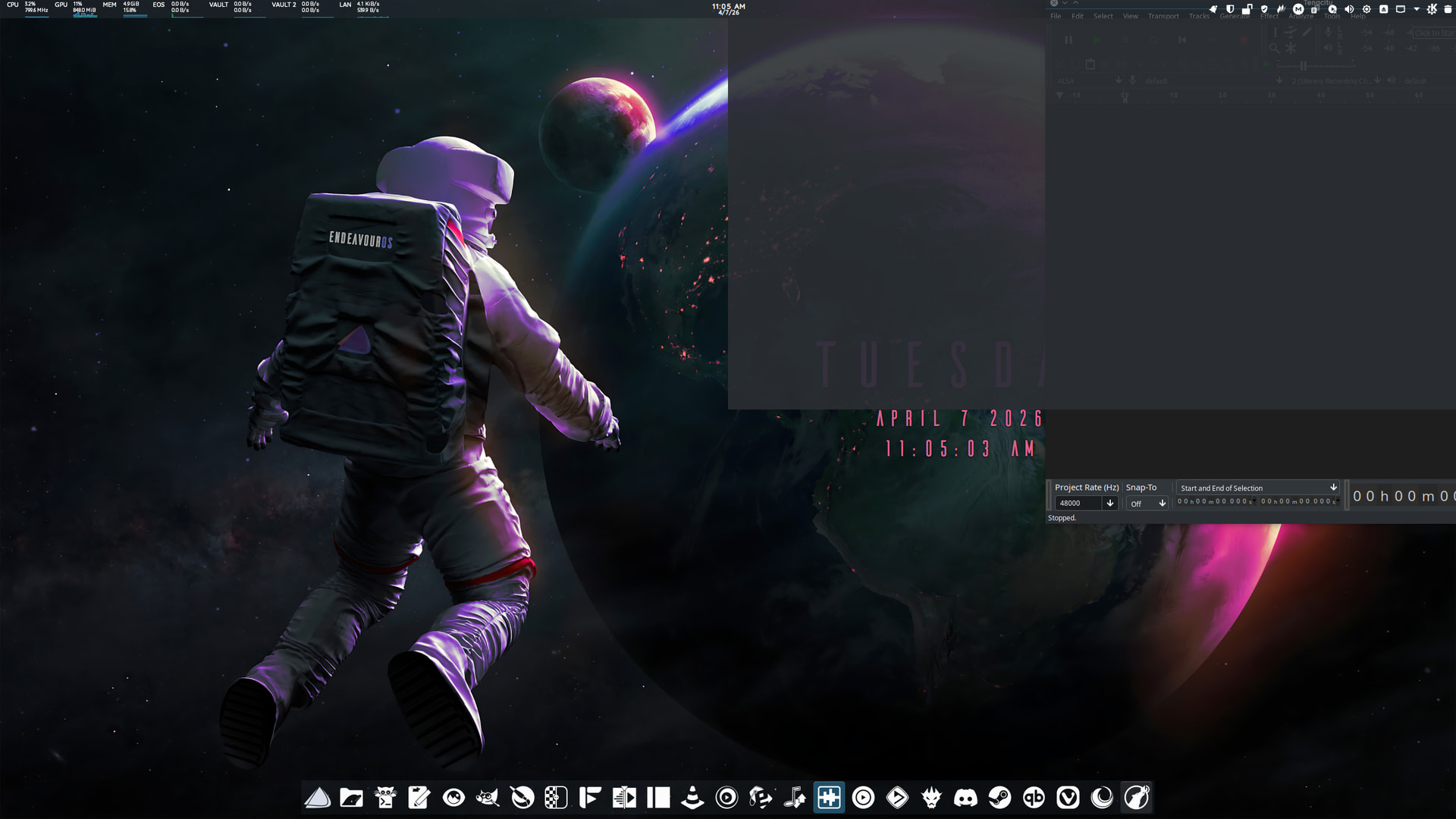
Task: Launch VLC media player cone icon
Action: (x=692, y=798)
